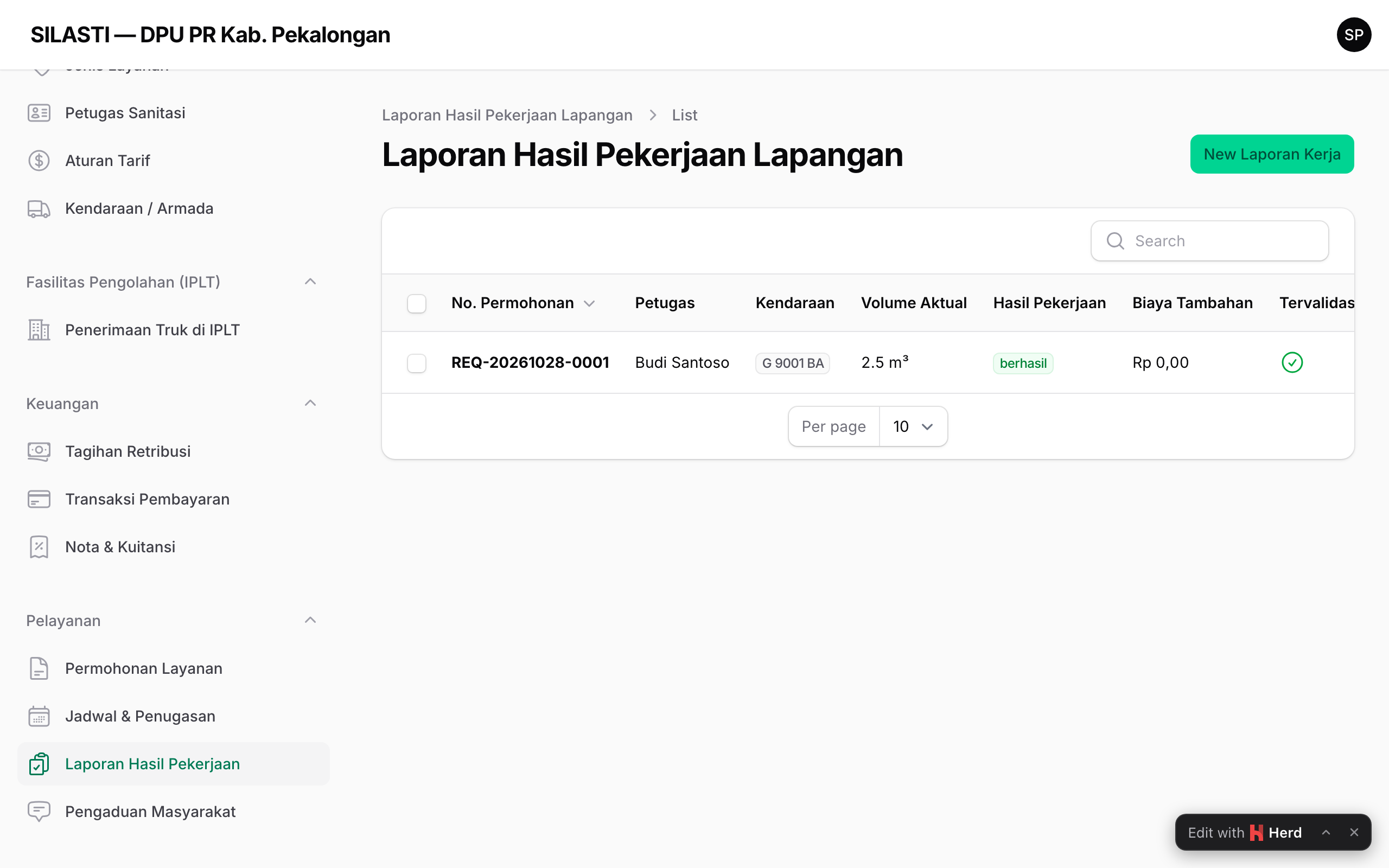
Task: Click Laporan Hasil Pekerjaan Lapangan breadcrumb
Action: [x=507, y=116]
